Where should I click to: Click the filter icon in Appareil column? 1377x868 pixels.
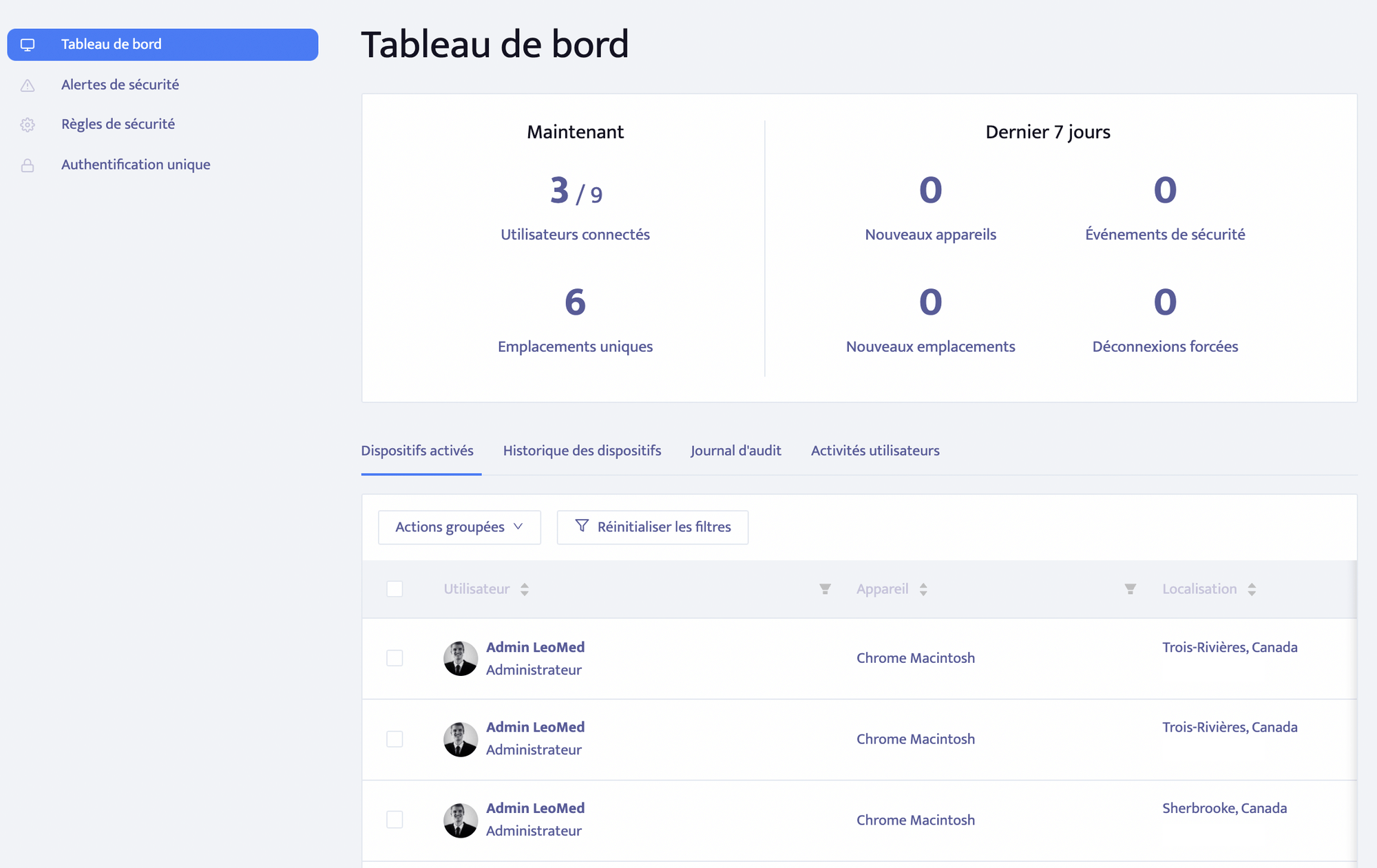coord(1130,589)
